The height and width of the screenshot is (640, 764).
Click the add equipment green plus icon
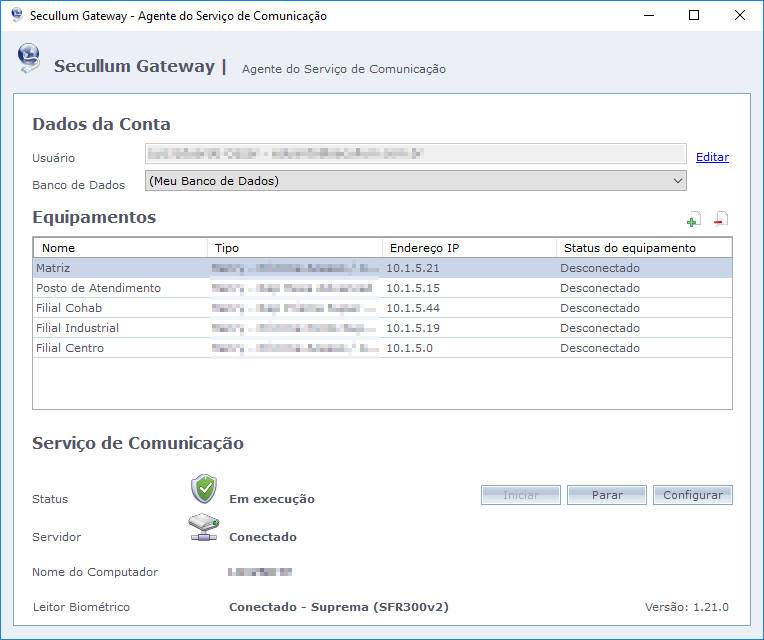[693, 220]
